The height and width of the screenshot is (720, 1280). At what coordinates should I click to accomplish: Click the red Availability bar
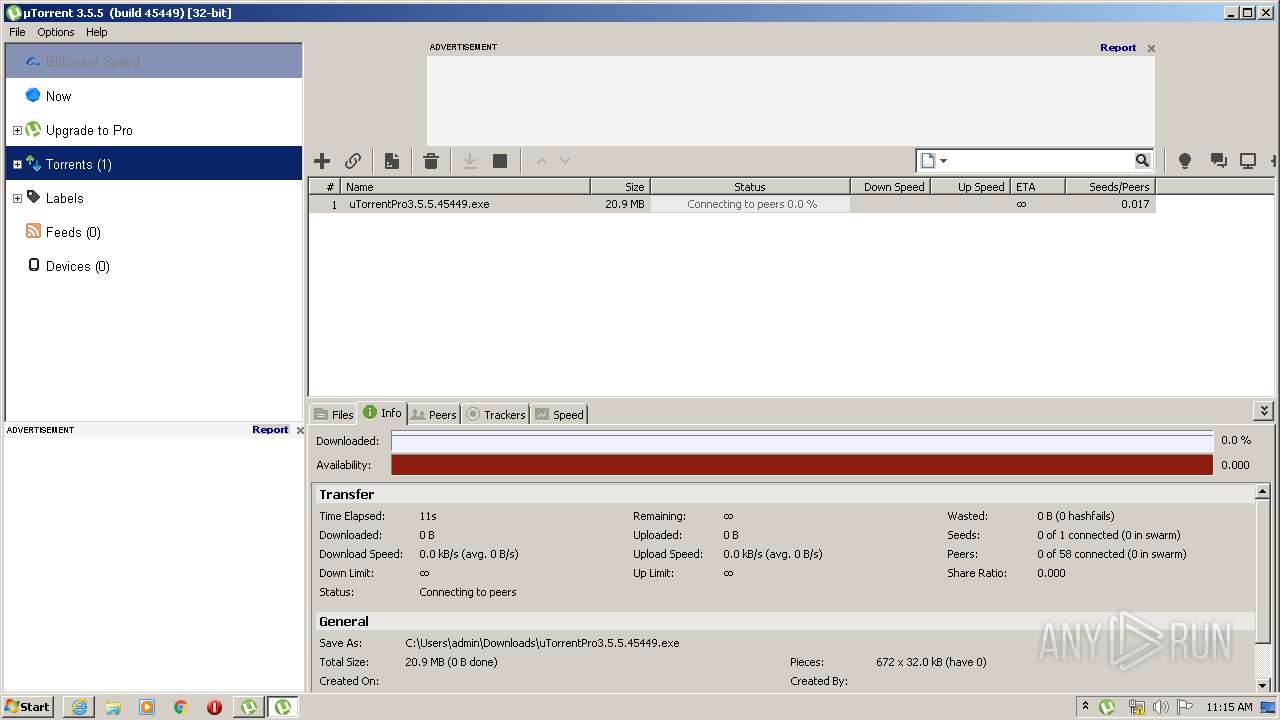pyautogui.click(x=802, y=465)
